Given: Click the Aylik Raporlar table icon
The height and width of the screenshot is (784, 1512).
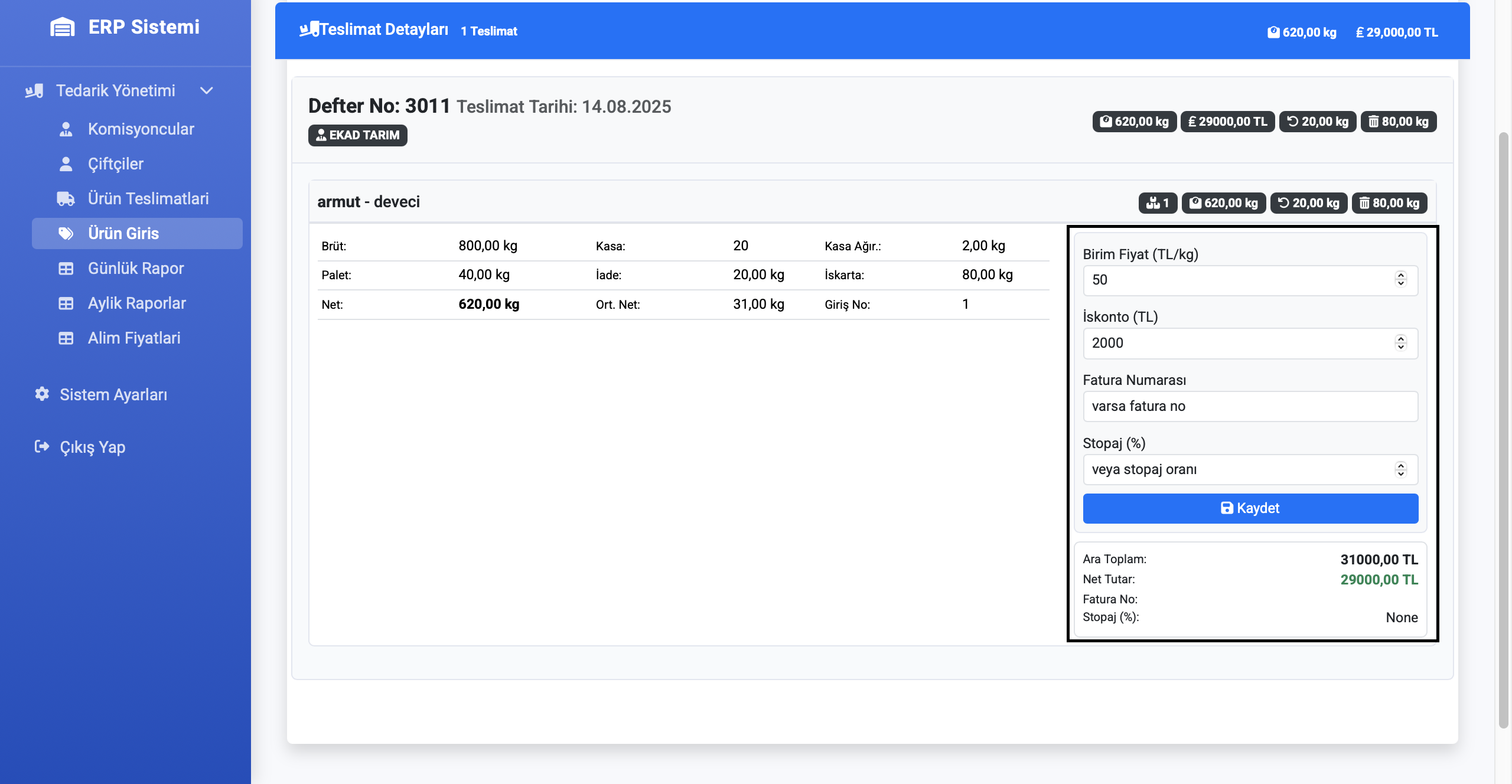Looking at the screenshot, I should click(x=66, y=303).
